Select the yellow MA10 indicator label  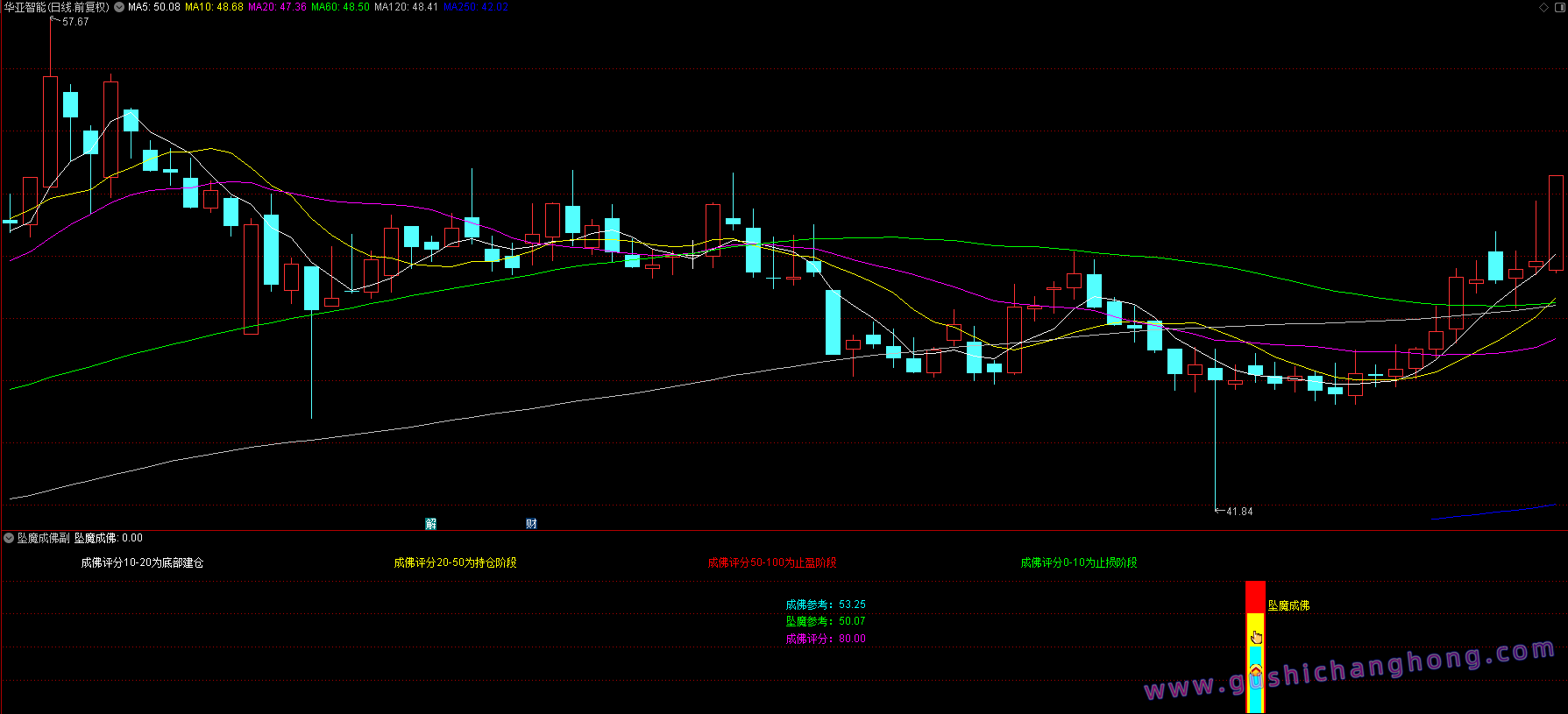click(214, 7)
